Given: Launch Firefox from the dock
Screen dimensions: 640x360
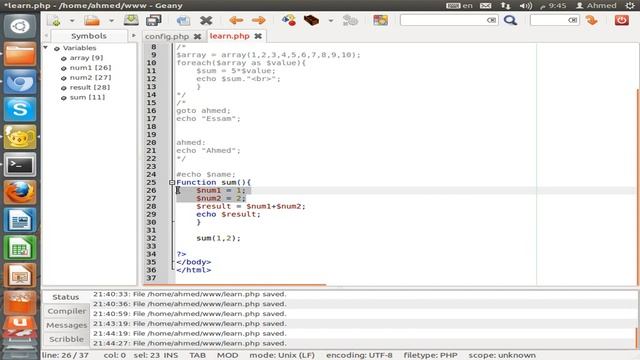Looking at the screenshot, I should coord(20,192).
